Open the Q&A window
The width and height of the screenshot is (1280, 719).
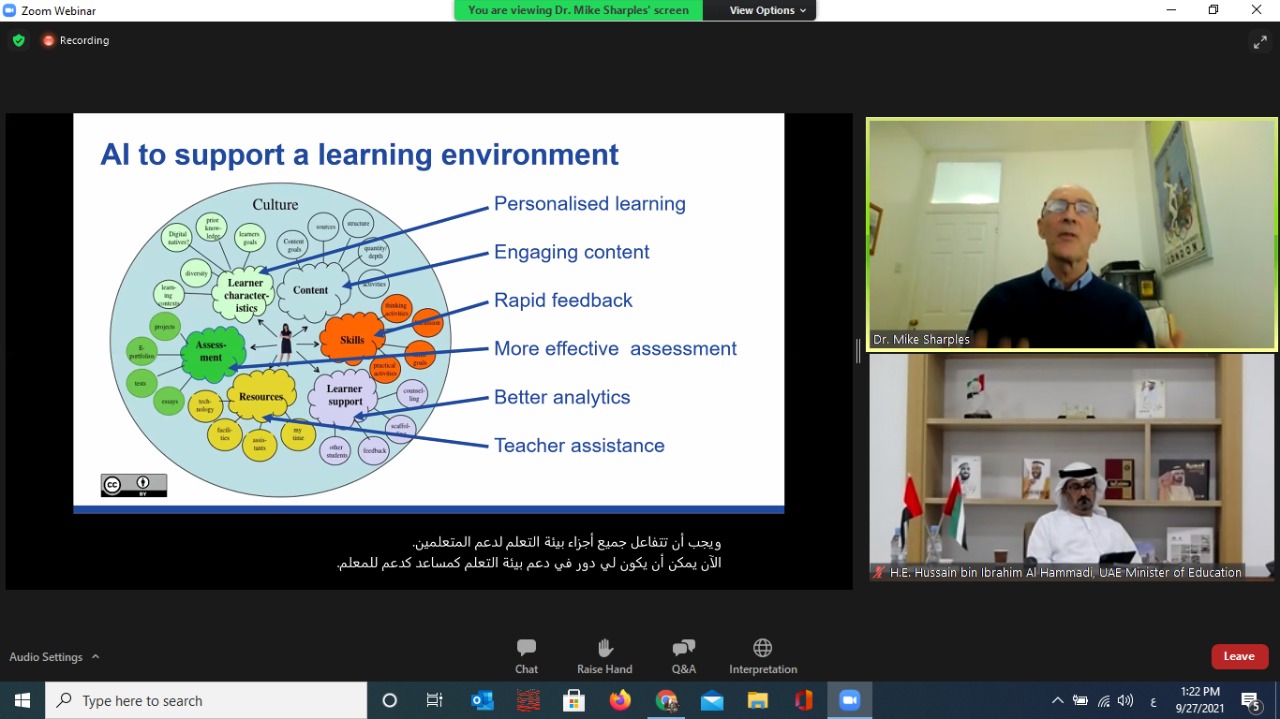coord(684,655)
